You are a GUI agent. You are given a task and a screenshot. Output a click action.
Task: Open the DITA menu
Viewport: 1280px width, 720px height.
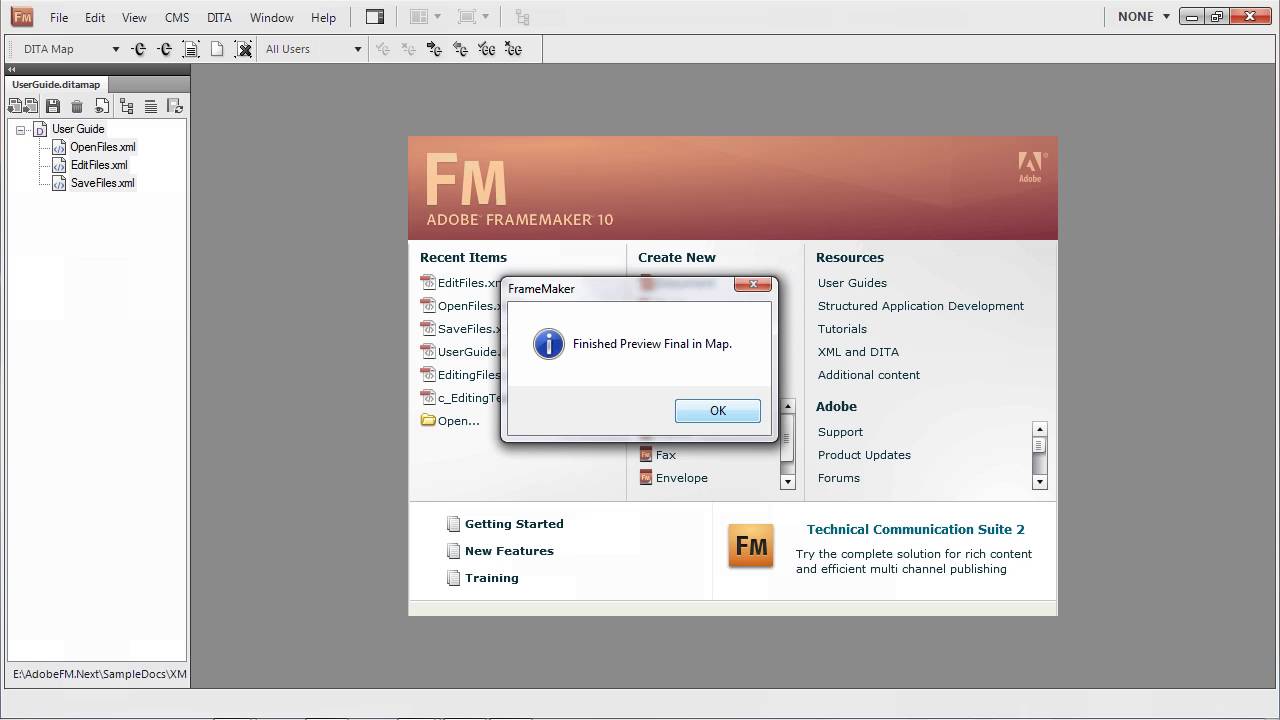pos(219,17)
